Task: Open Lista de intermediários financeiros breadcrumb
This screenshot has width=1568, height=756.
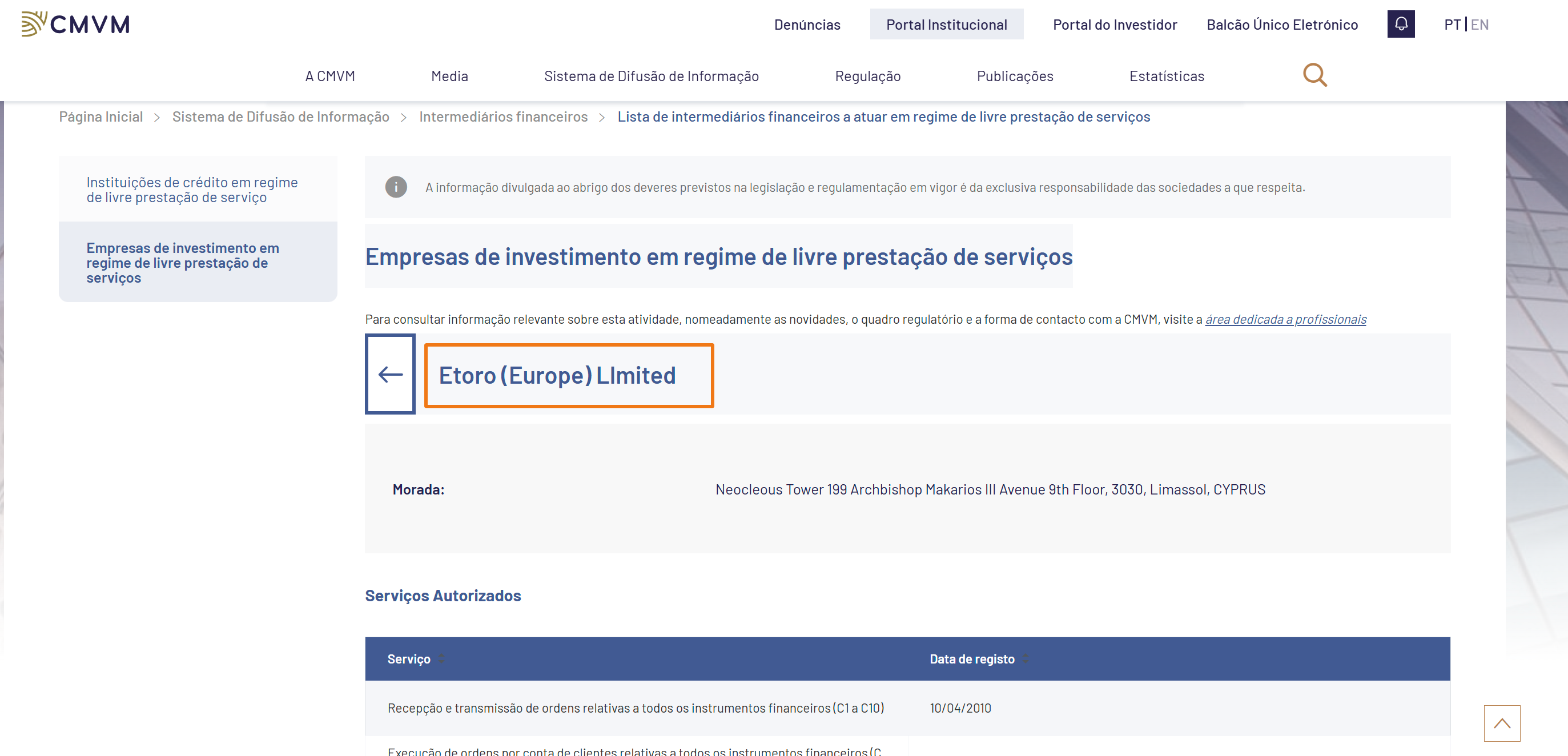Action: coord(884,116)
